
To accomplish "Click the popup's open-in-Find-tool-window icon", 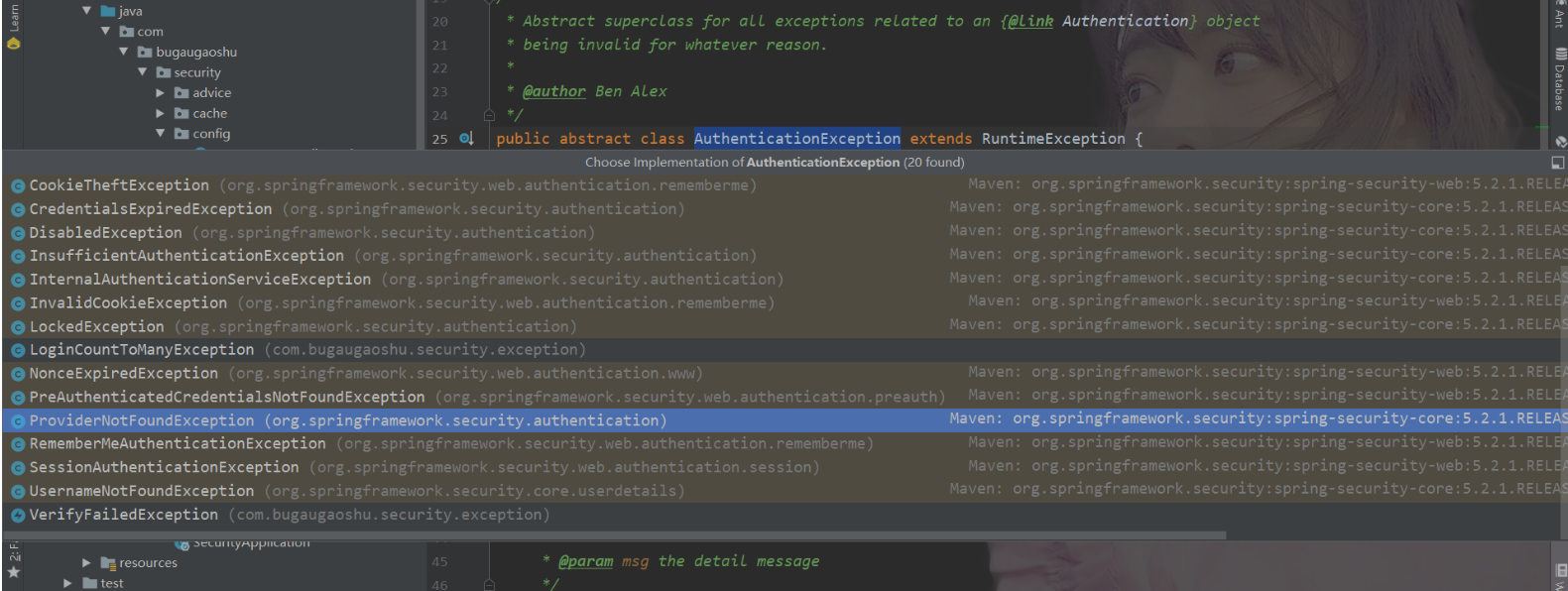I will click(1557, 163).
